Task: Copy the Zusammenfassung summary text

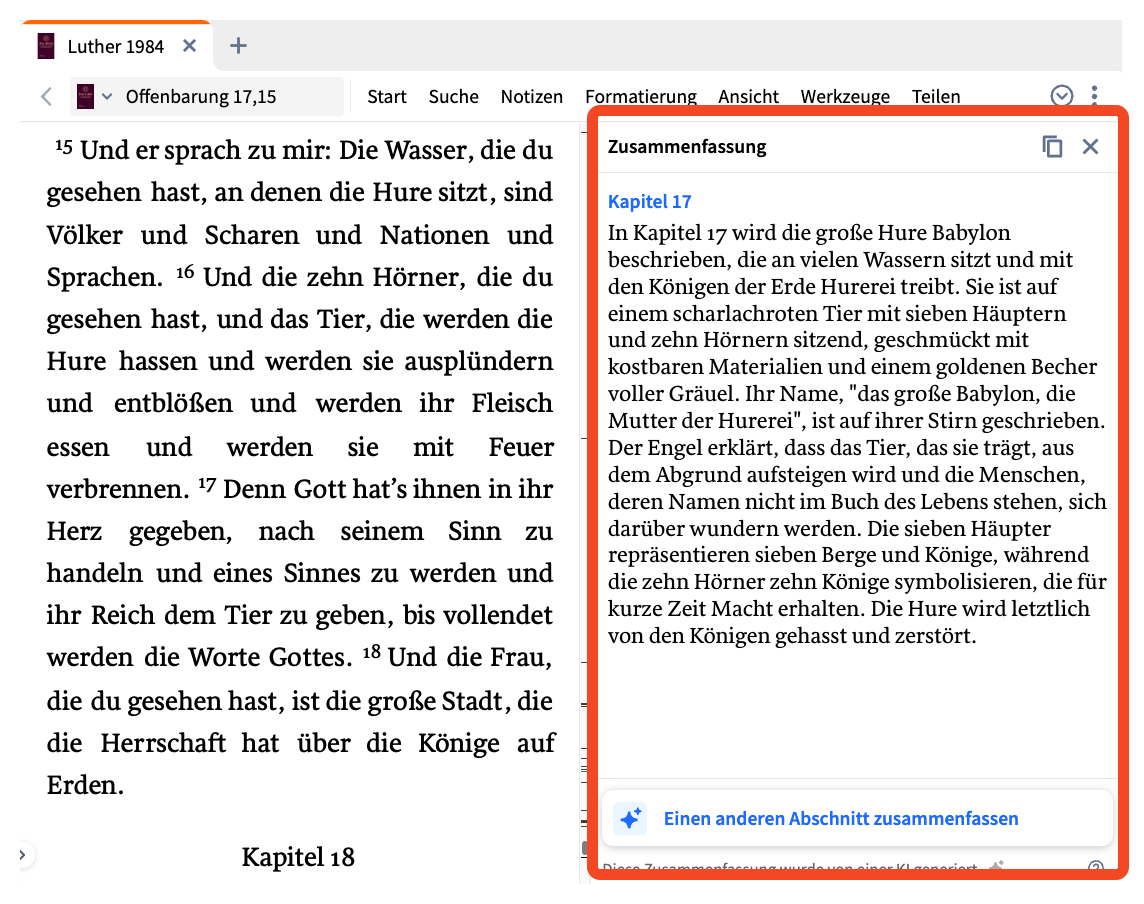Action: click(x=1052, y=147)
